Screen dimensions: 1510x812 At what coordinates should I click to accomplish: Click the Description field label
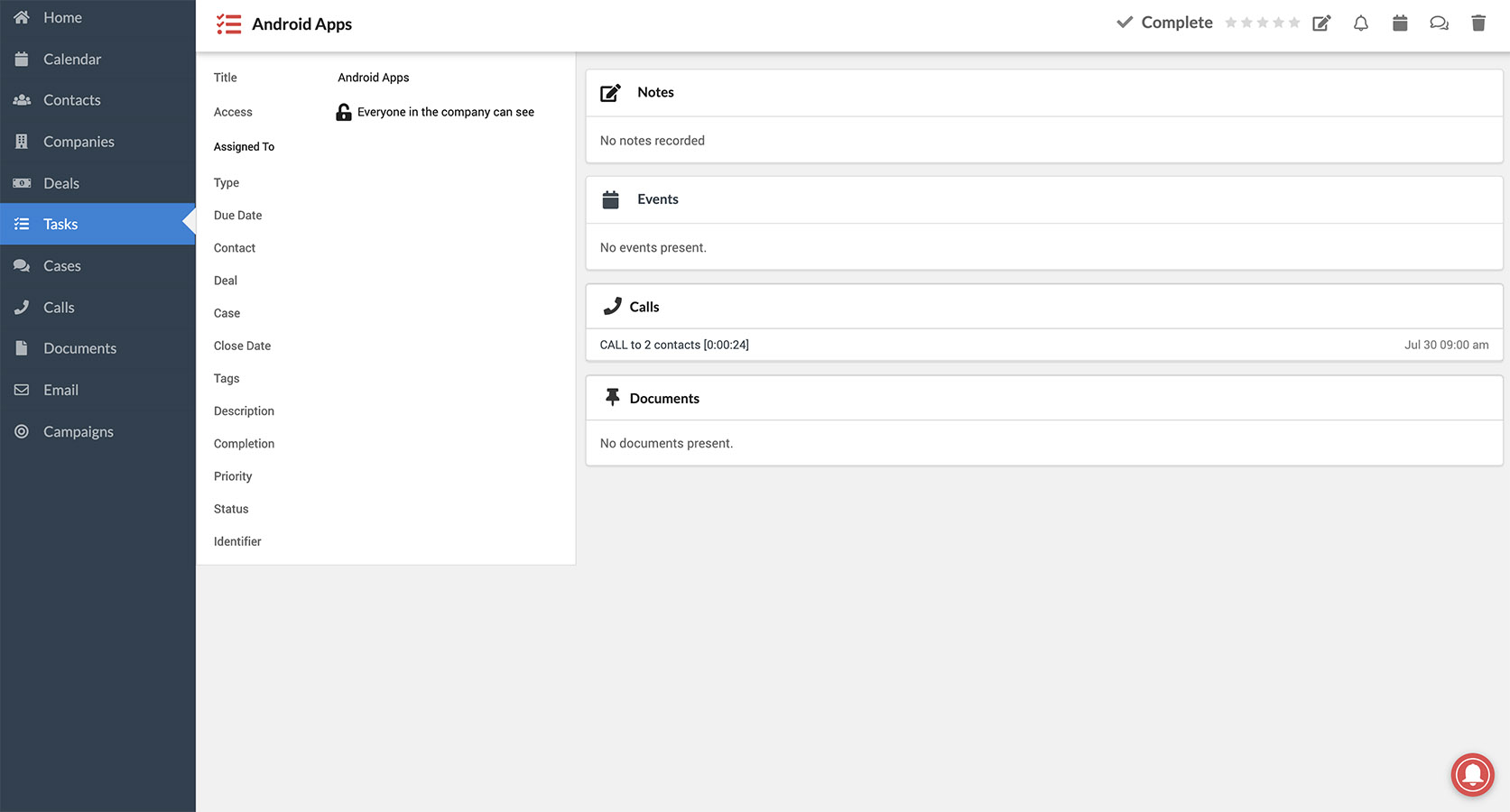[244, 411]
